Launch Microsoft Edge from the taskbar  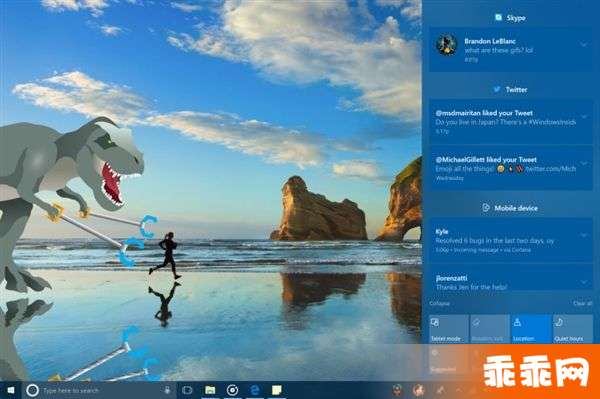coord(255,390)
